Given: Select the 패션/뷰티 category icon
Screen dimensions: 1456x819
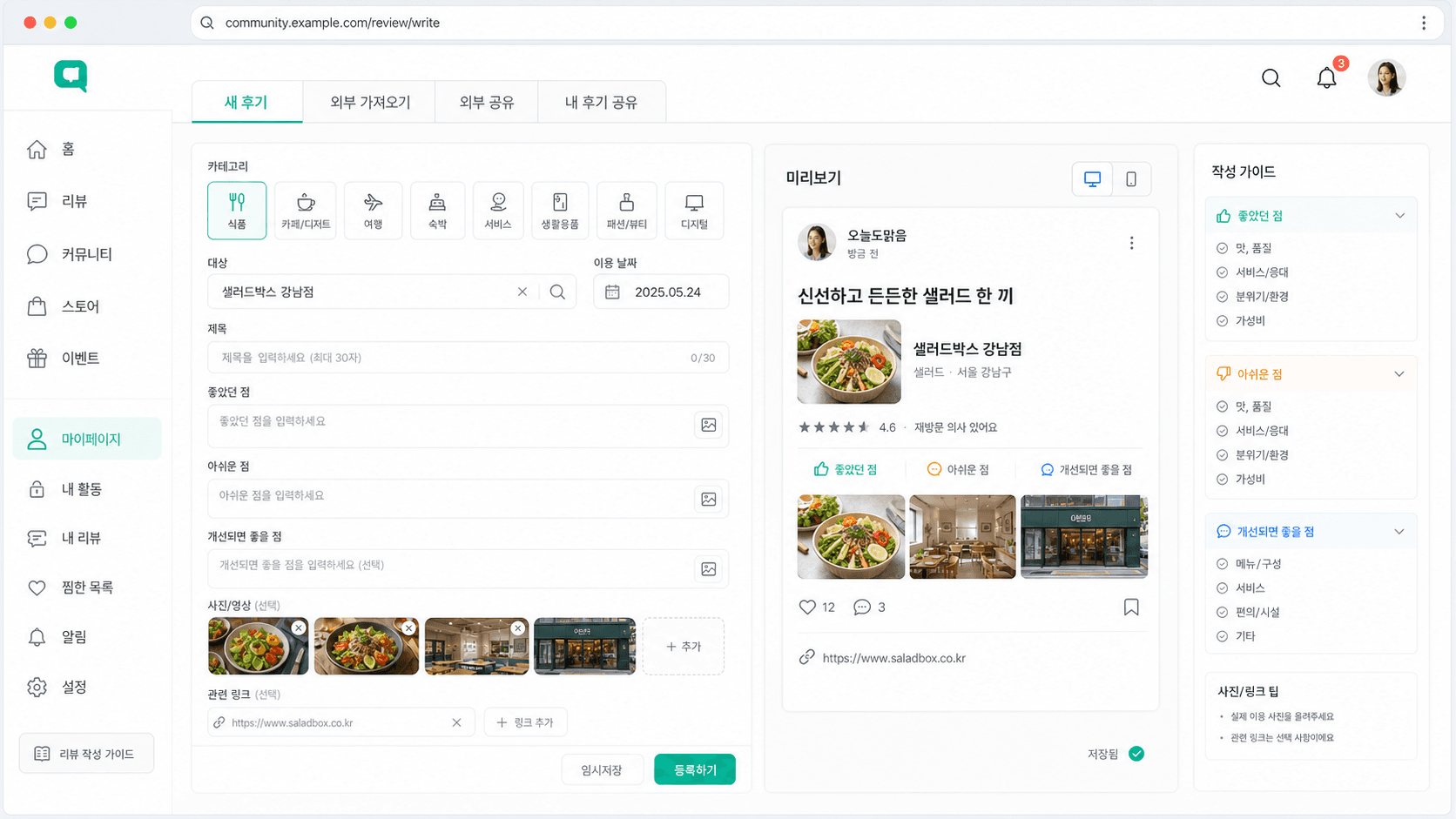Looking at the screenshot, I should (626, 210).
